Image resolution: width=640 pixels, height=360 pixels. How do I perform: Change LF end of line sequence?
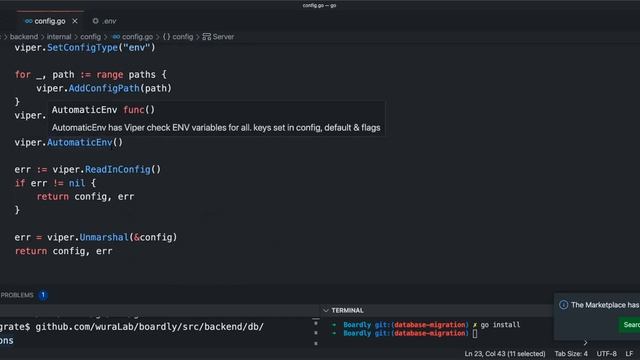(629, 354)
